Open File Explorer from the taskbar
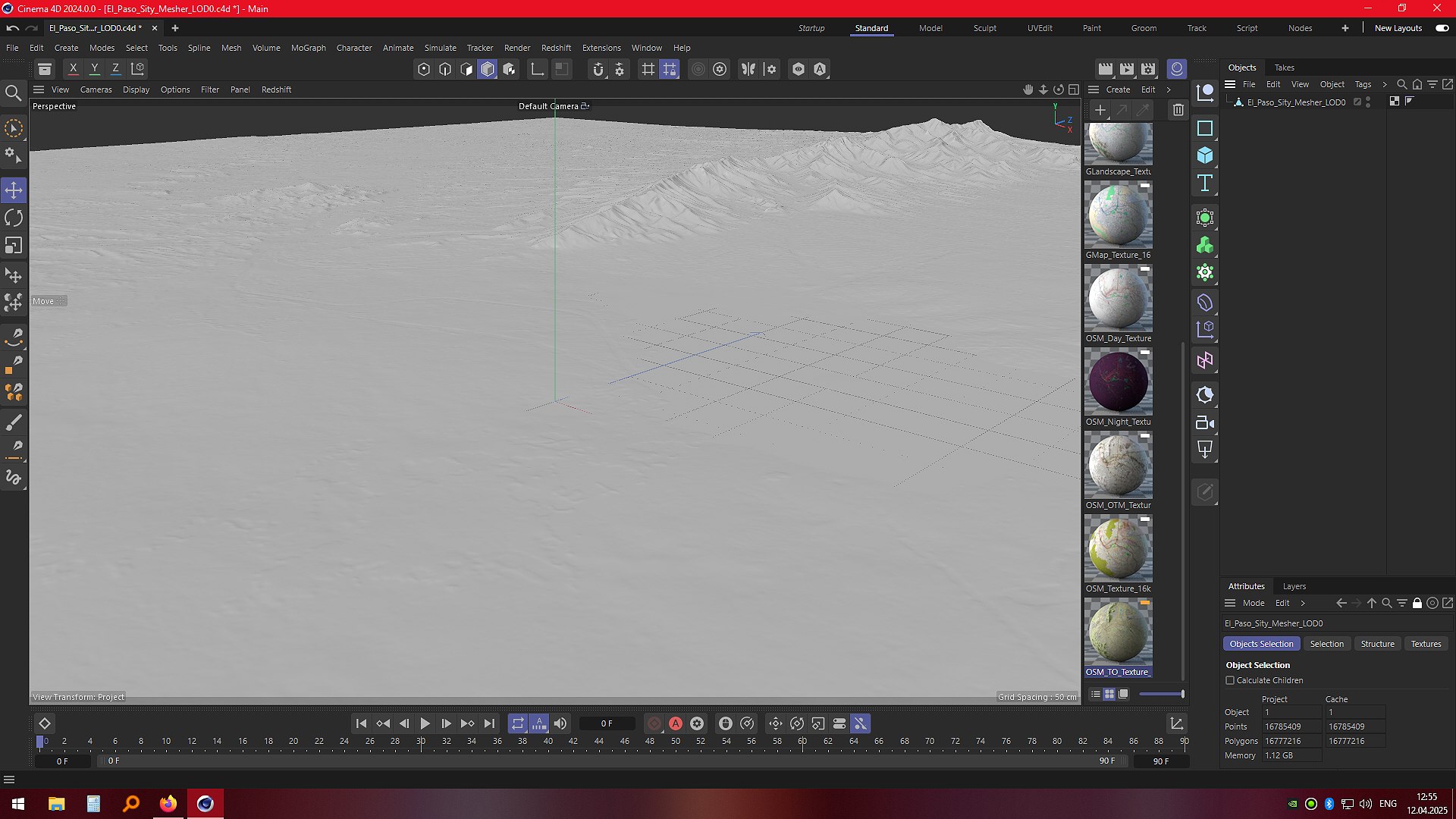Screen dimensions: 1456x819 (56, 804)
